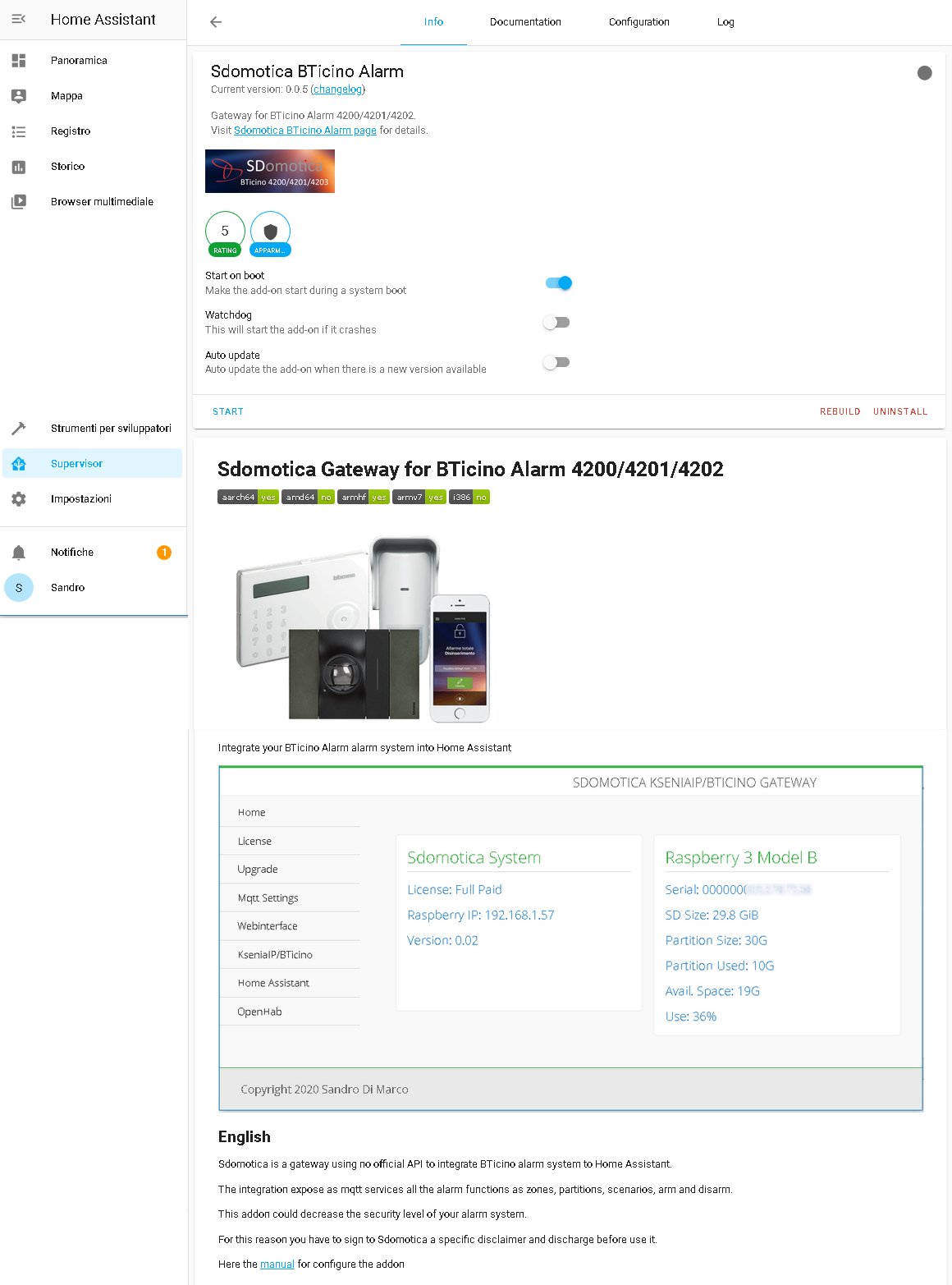
Task: Open the Log tab
Action: tap(725, 22)
